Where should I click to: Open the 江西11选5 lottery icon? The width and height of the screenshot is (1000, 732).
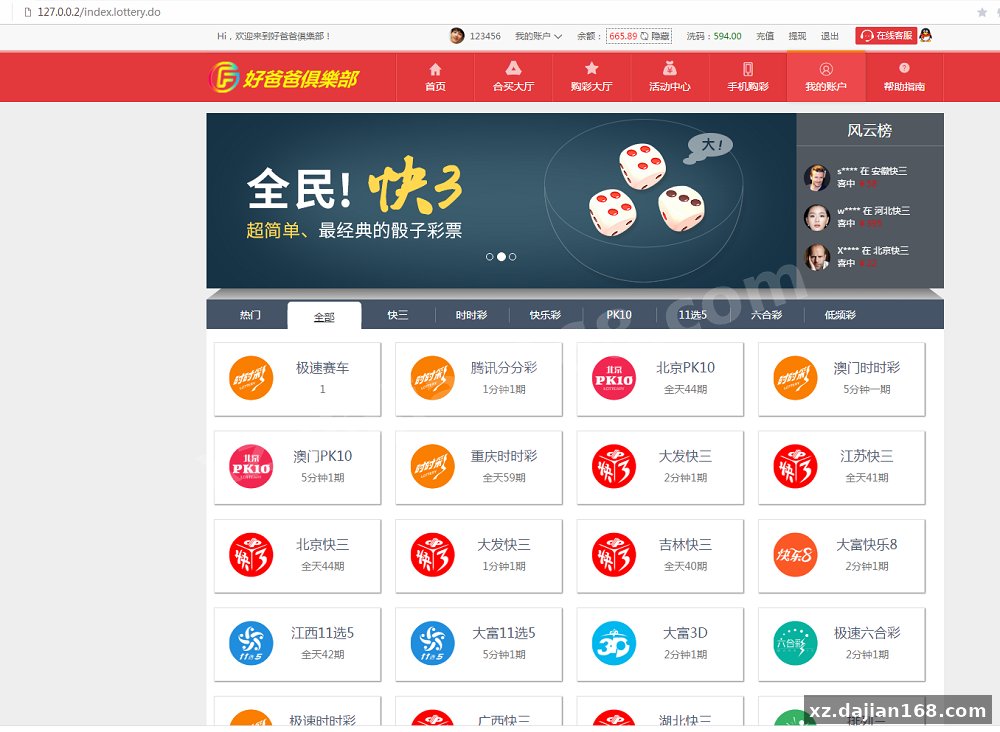[x=251, y=643]
